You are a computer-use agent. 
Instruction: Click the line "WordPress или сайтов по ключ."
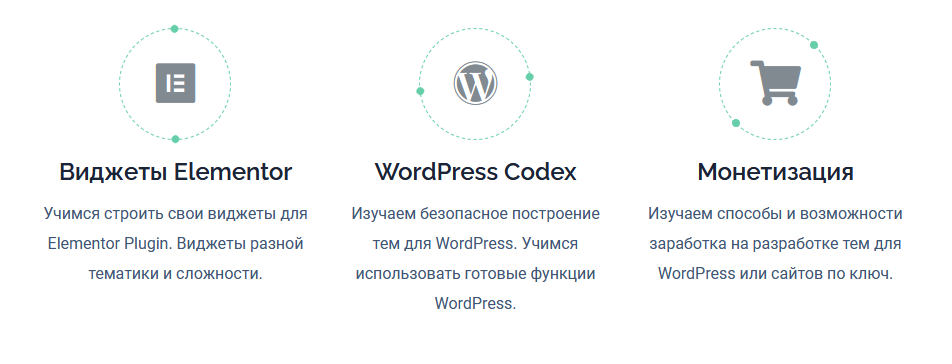(x=775, y=274)
